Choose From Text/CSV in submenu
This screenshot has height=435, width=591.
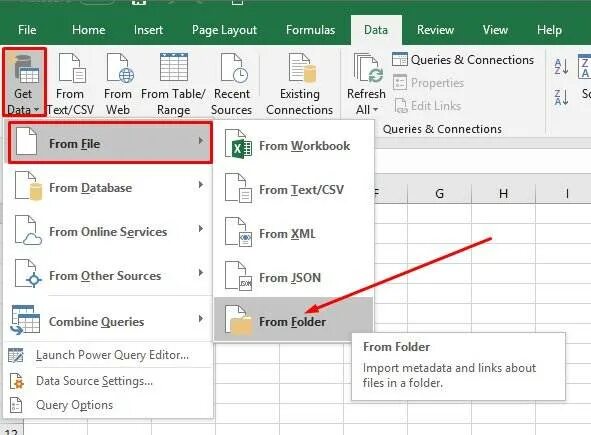tap(294, 190)
